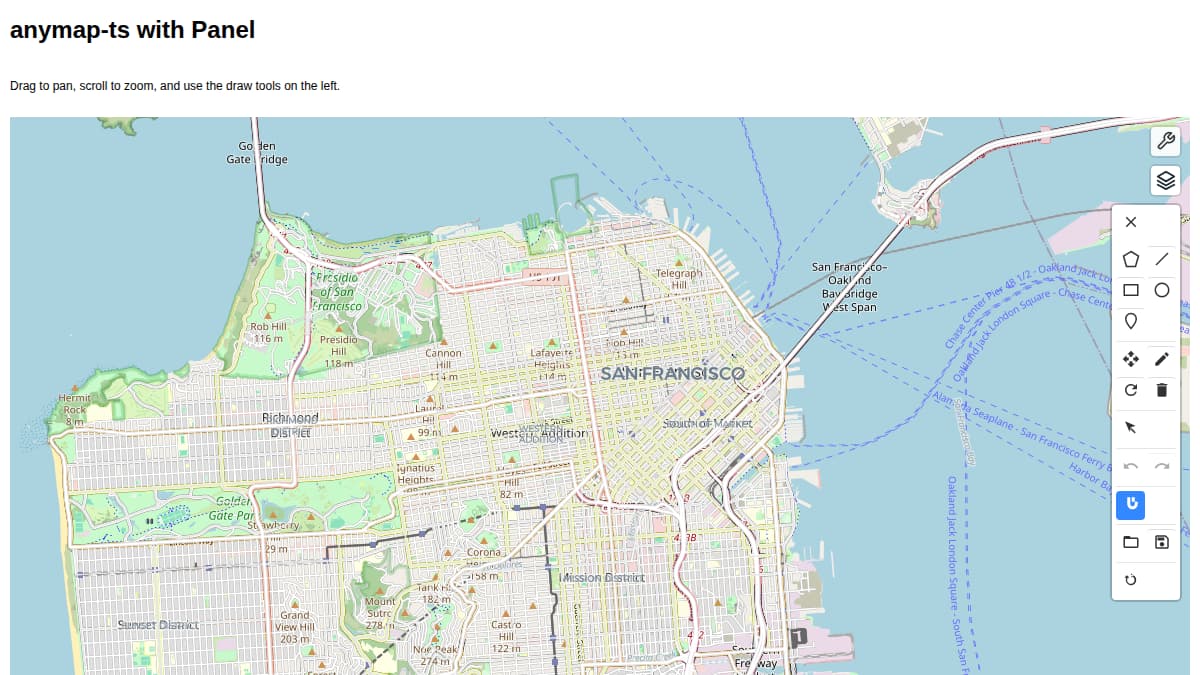Click the SAN FRANCISCO map label
Image resolution: width=1200 pixels, height=675 pixels.
click(672, 373)
